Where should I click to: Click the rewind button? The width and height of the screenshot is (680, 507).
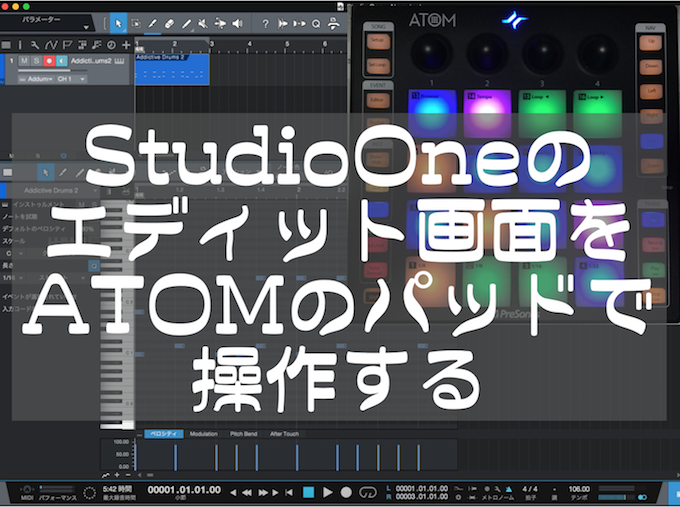(x=247, y=493)
